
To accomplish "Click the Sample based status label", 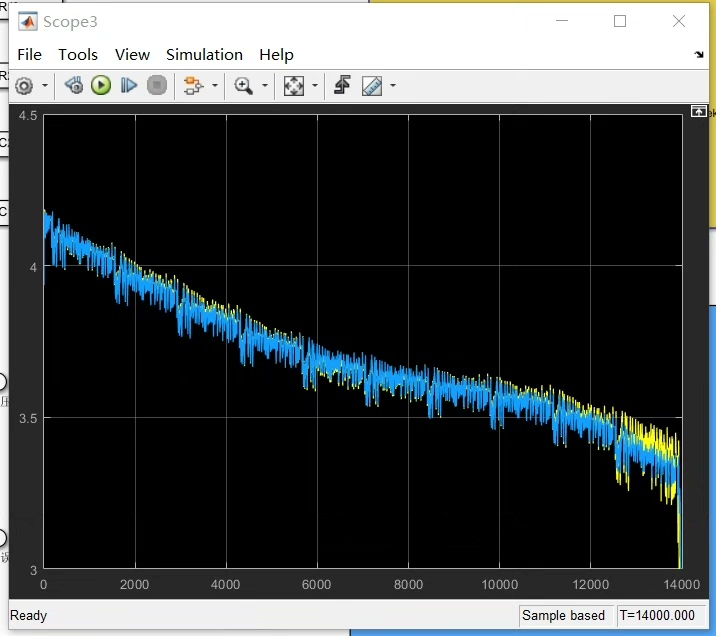I will point(563,615).
